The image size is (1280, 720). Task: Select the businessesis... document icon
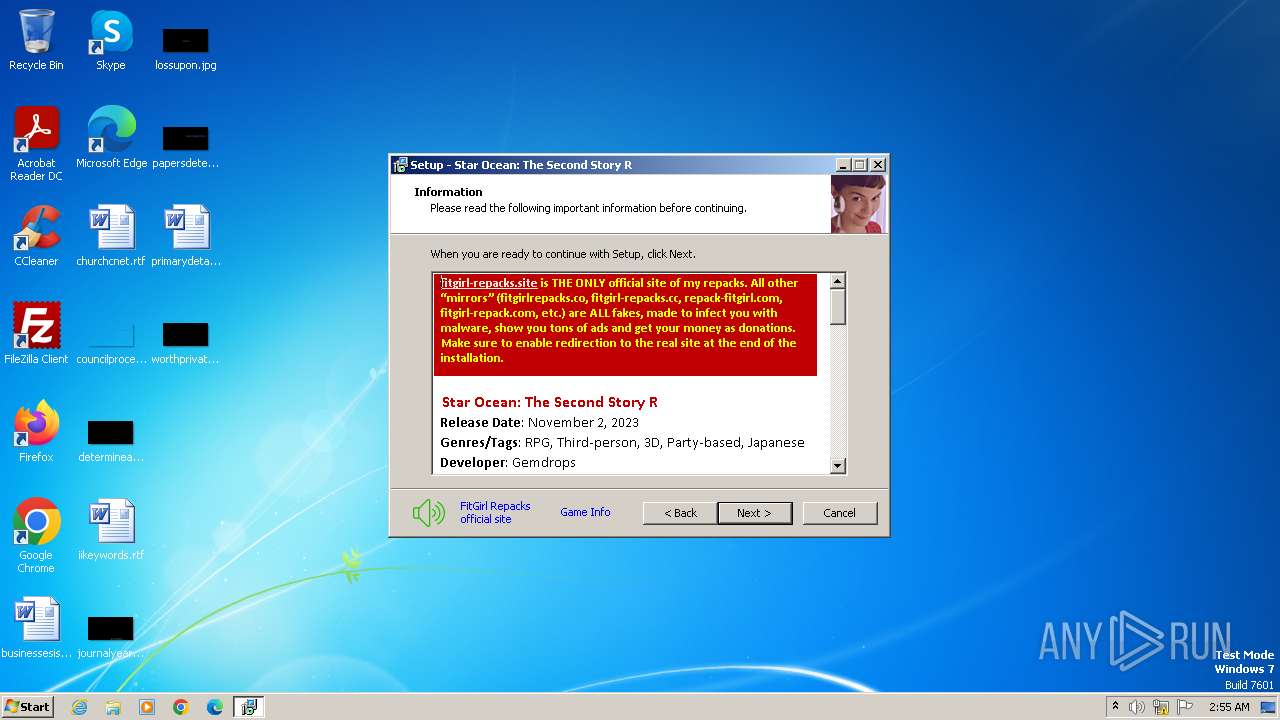coord(36,628)
